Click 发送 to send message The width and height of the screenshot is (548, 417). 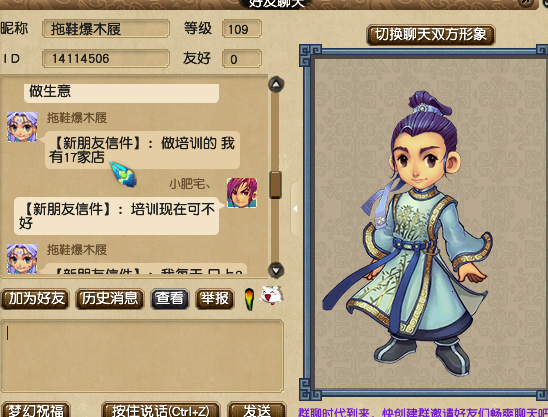pyautogui.click(x=257, y=410)
